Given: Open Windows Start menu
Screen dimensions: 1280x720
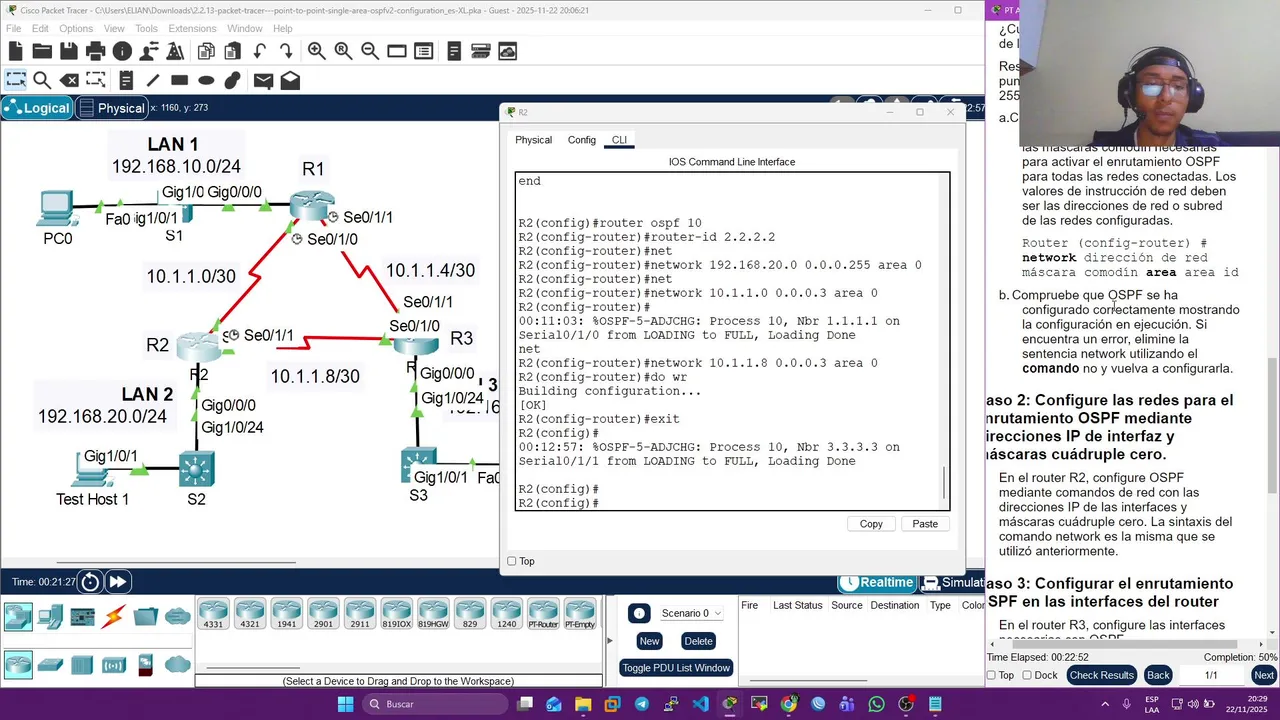Looking at the screenshot, I should (345, 704).
